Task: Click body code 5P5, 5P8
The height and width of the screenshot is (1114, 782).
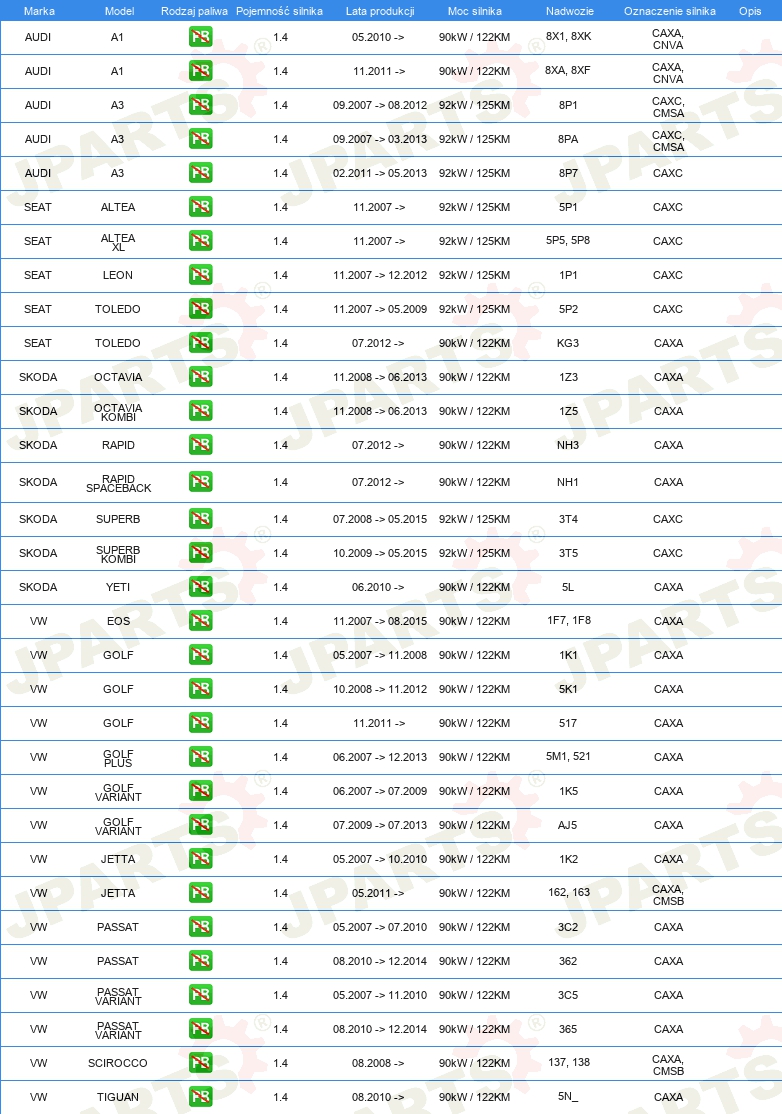Action: coord(568,240)
